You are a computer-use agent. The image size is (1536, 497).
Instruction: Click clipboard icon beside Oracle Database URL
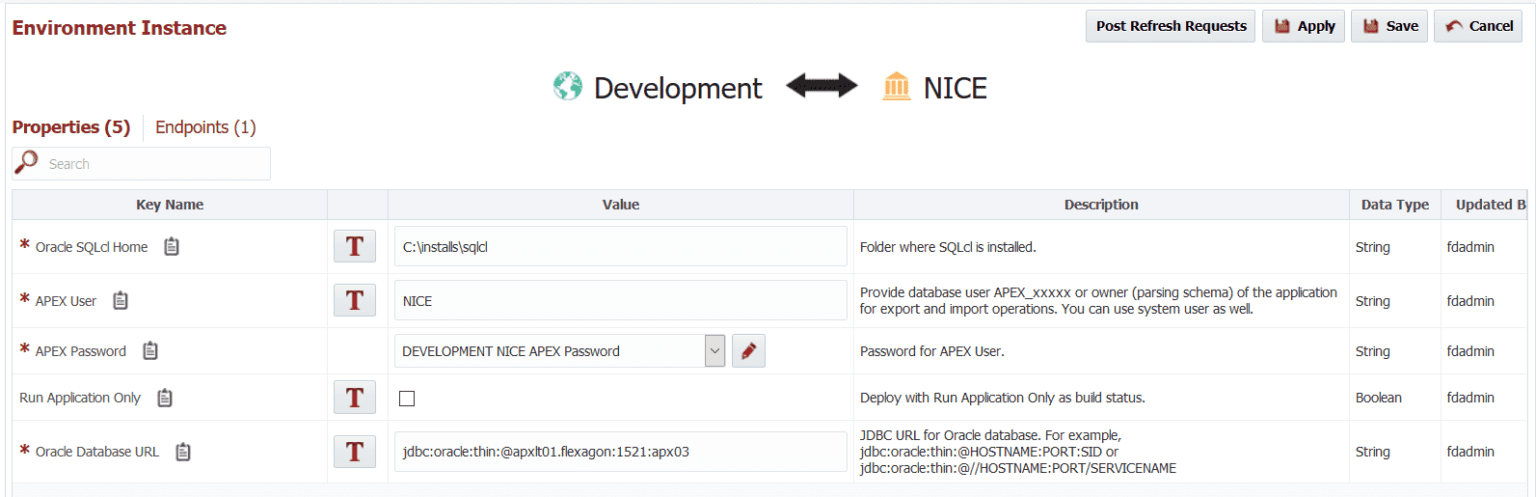[183, 451]
